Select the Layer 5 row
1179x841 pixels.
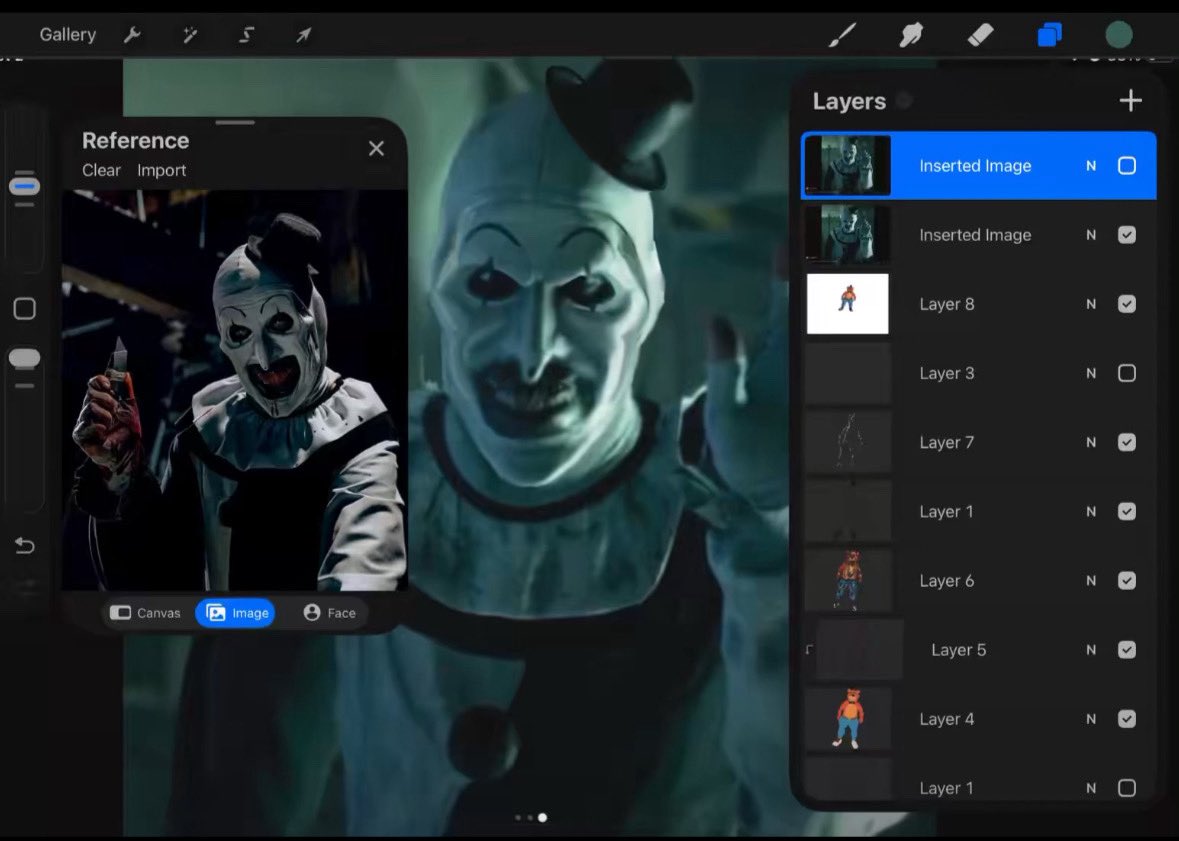[x=979, y=650]
